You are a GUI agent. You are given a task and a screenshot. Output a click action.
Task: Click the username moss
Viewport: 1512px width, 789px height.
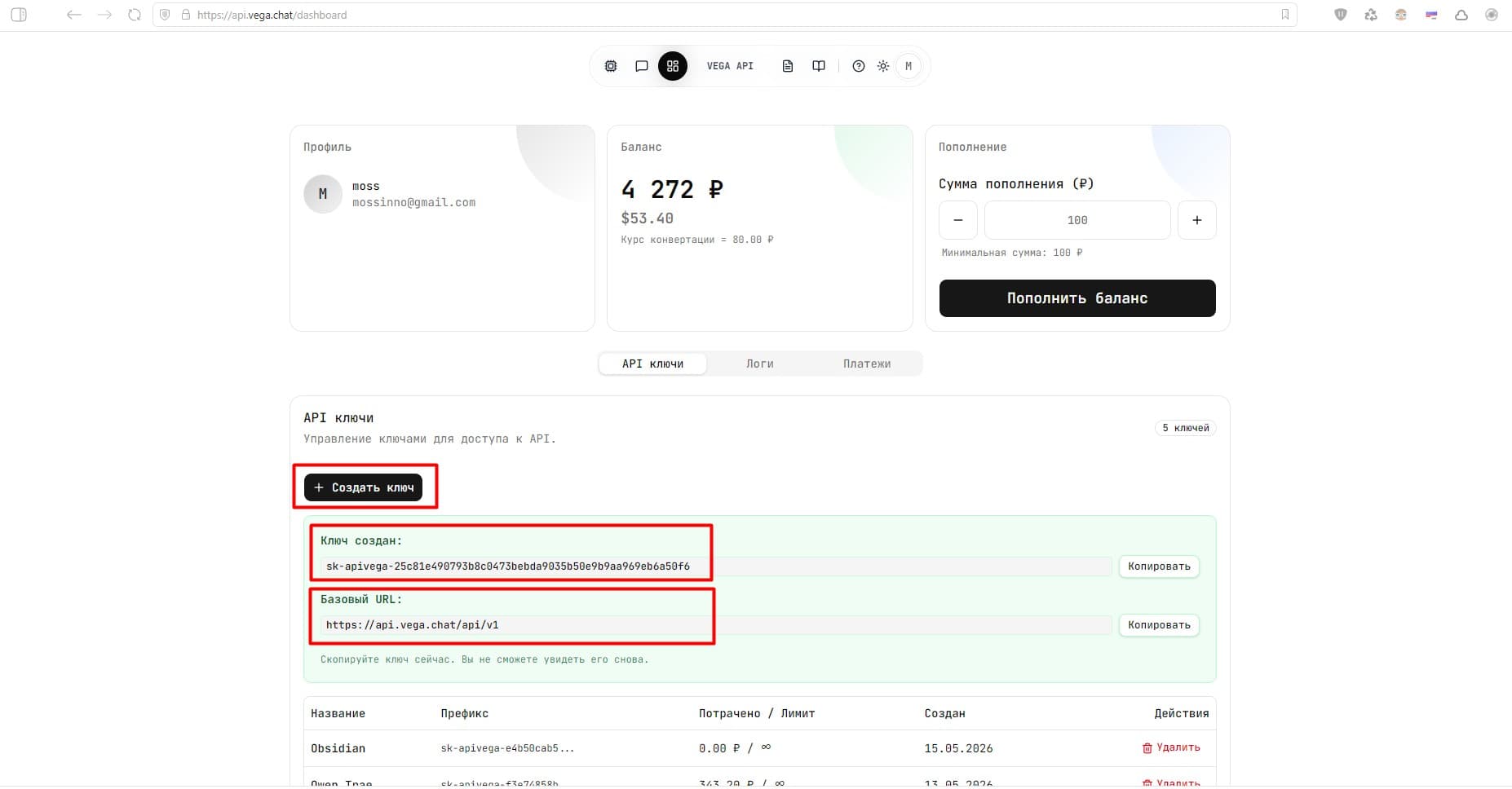365,186
